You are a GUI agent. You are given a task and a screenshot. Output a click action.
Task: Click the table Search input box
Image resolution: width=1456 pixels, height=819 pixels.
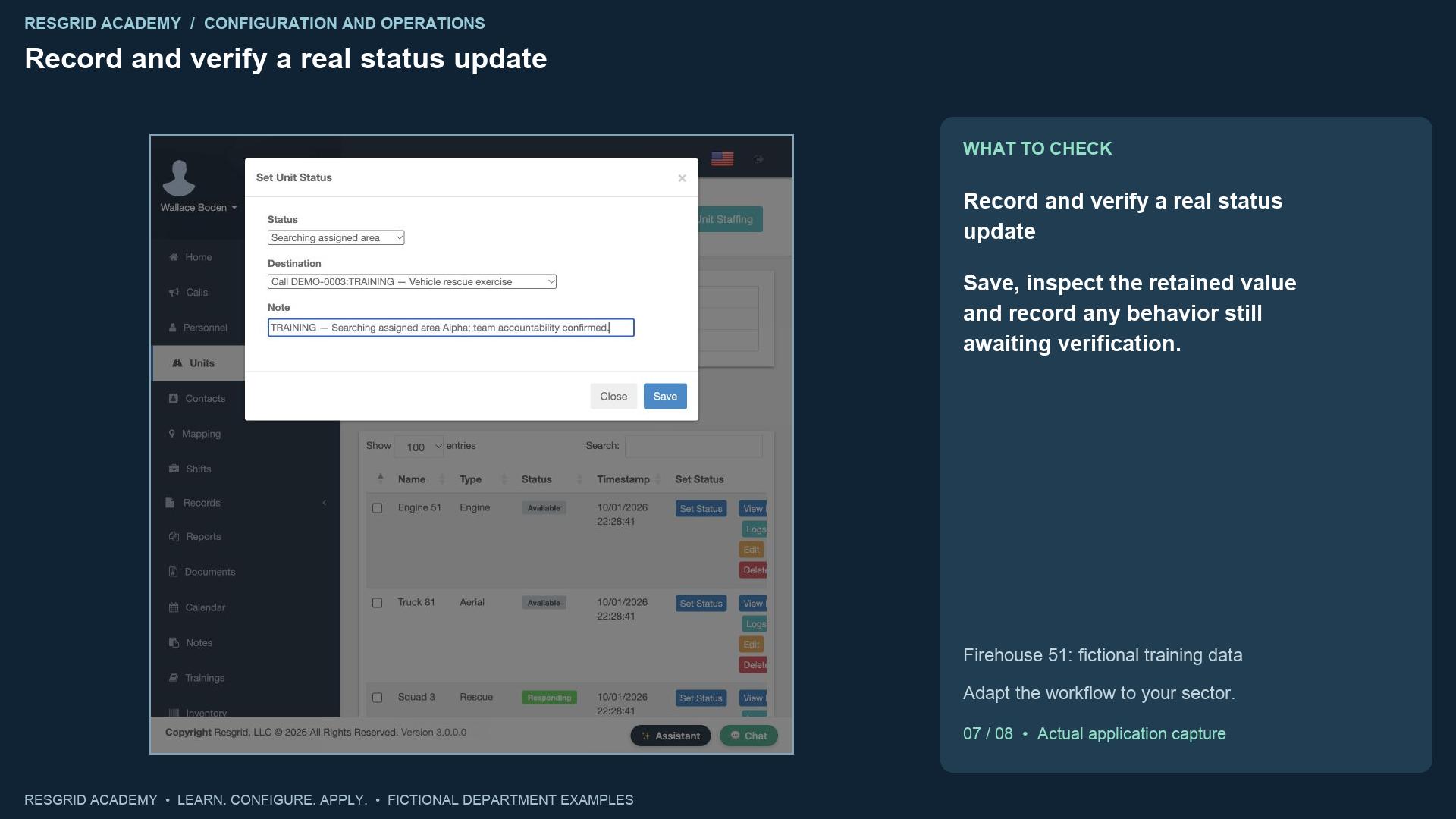(x=693, y=446)
